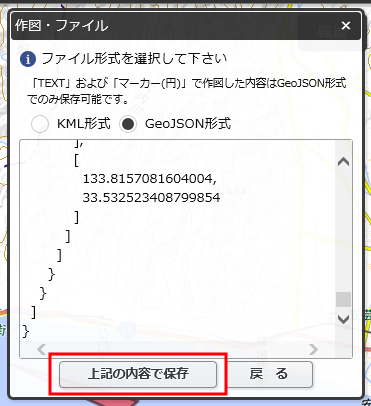Click the KML形式 label text
This screenshot has height=406, width=371.
pos(84,124)
